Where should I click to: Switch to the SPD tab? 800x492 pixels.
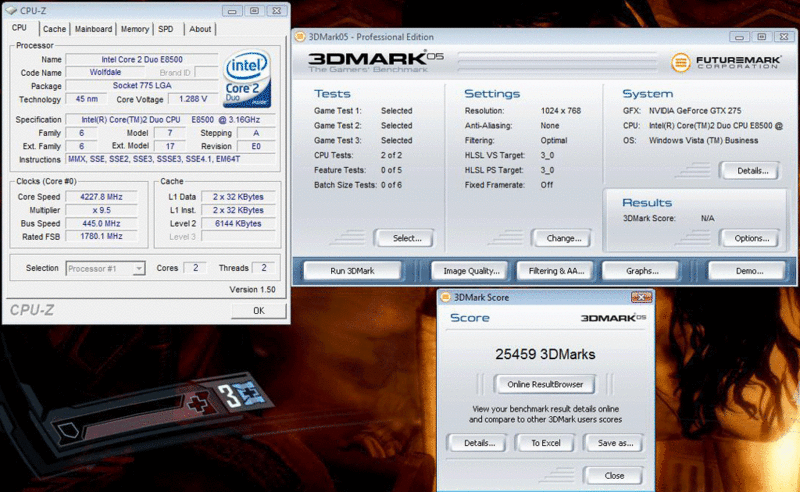pos(166,29)
